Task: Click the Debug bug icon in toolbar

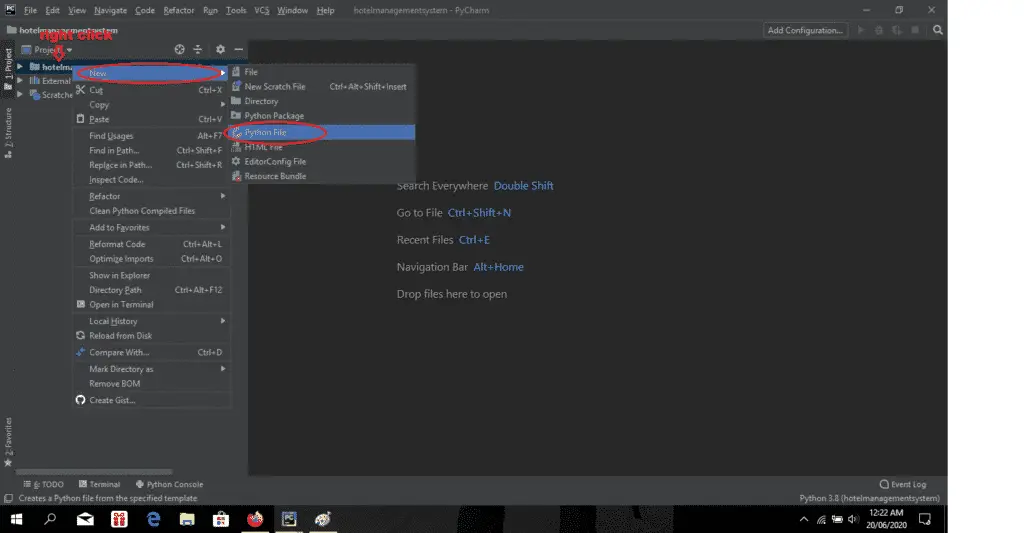Action: (878, 30)
